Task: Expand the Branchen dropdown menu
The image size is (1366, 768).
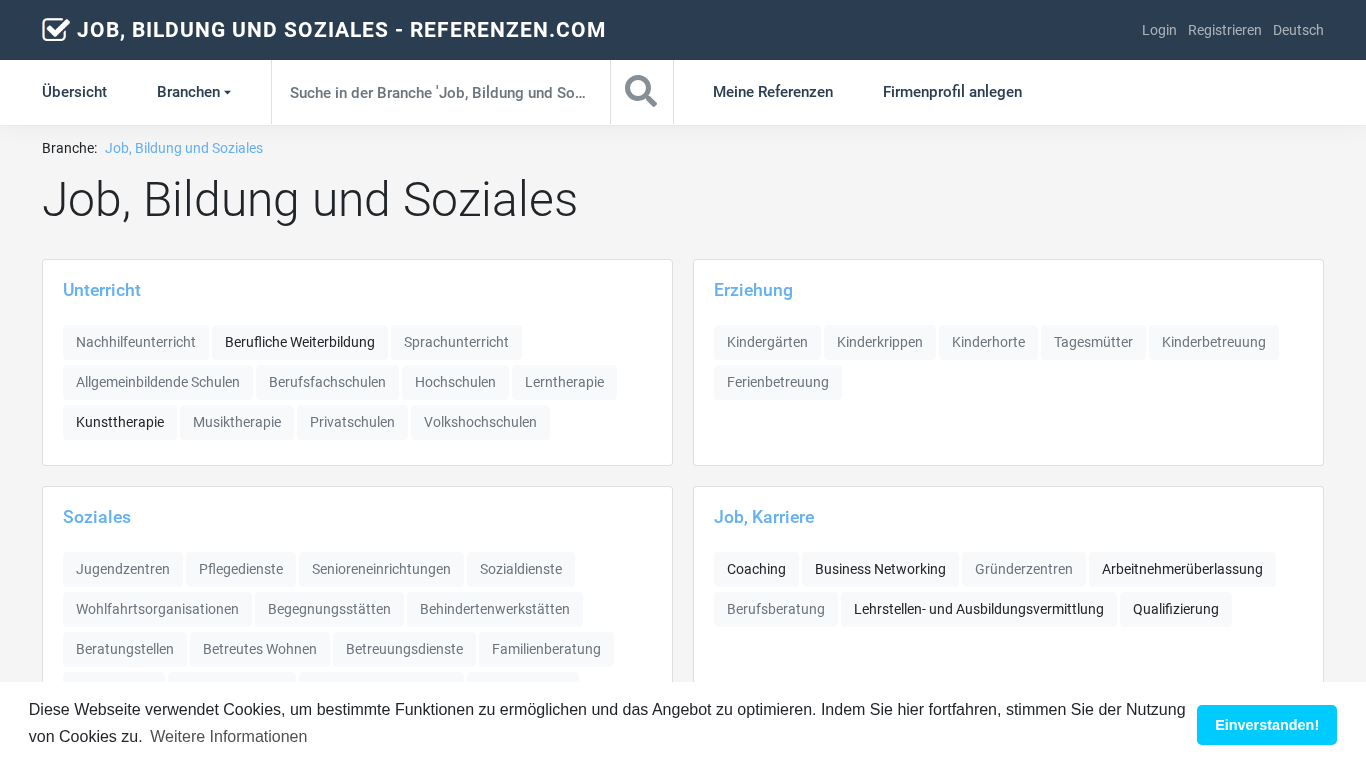Action: pyautogui.click(x=194, y=92)
